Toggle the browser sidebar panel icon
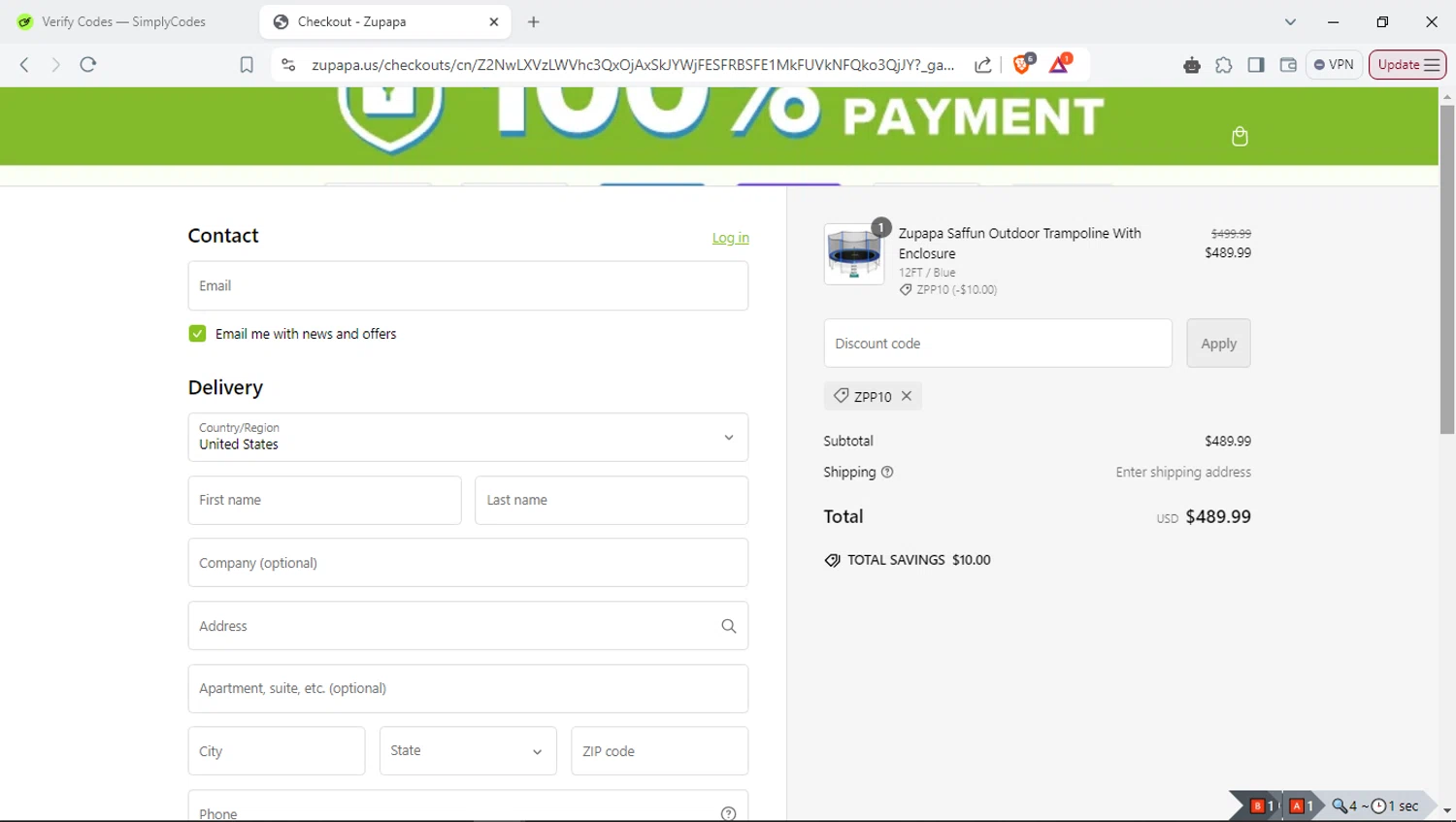This screenshot has width=1456, height=822. pyautogui.click(x=1256, y=65)
